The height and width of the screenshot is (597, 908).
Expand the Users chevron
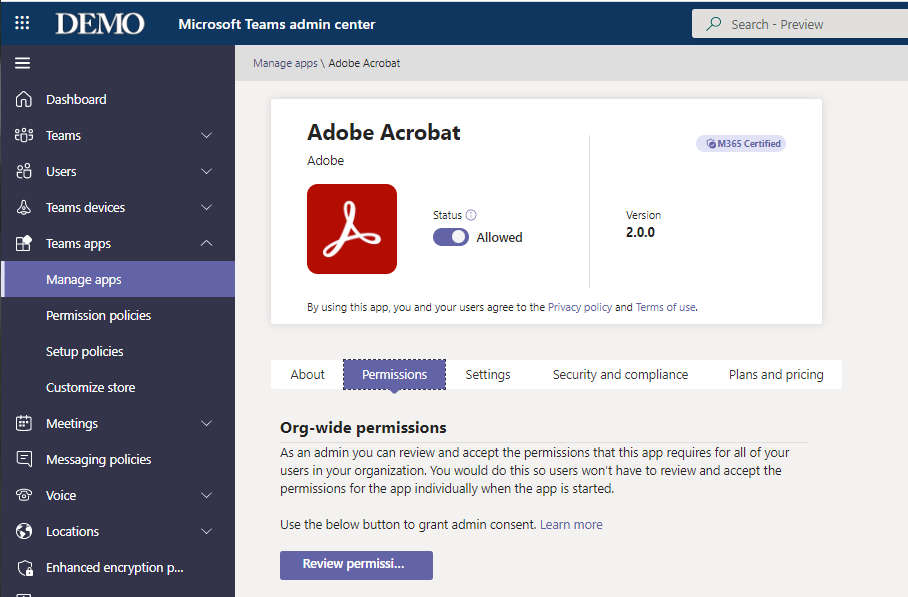coord(206,171)
